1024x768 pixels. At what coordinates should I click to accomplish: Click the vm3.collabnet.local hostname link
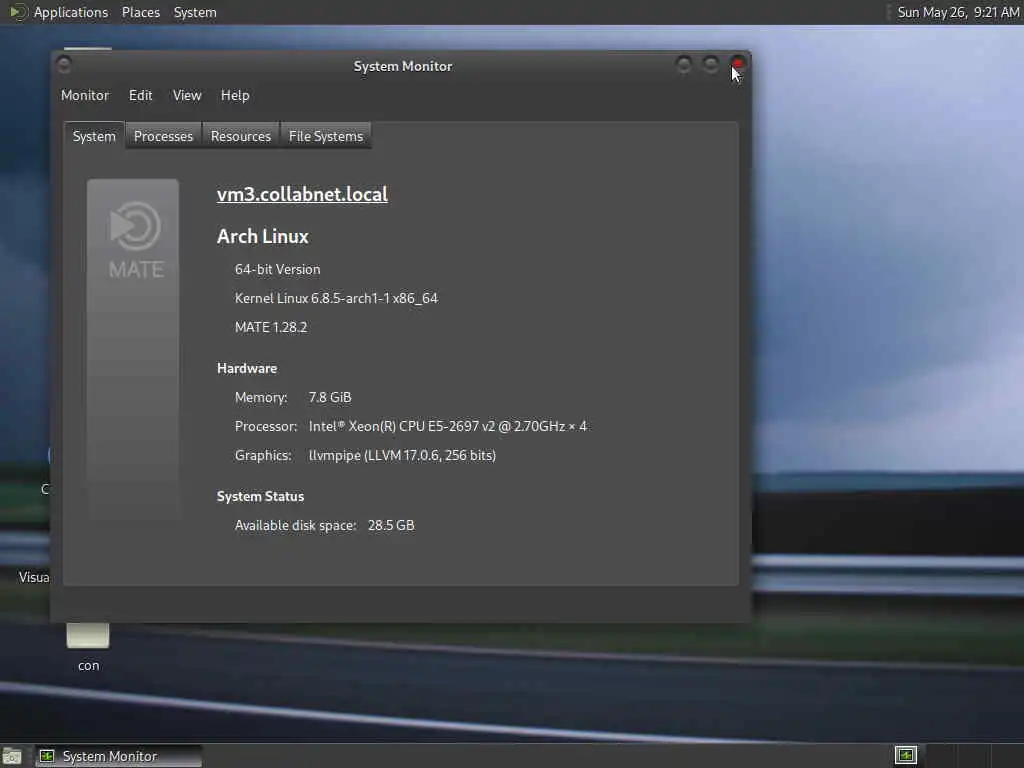302,194
